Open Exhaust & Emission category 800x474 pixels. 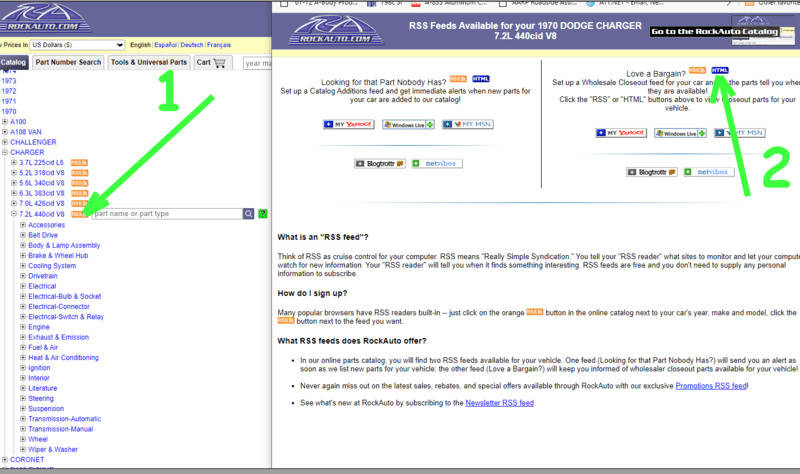click(59, 337)
